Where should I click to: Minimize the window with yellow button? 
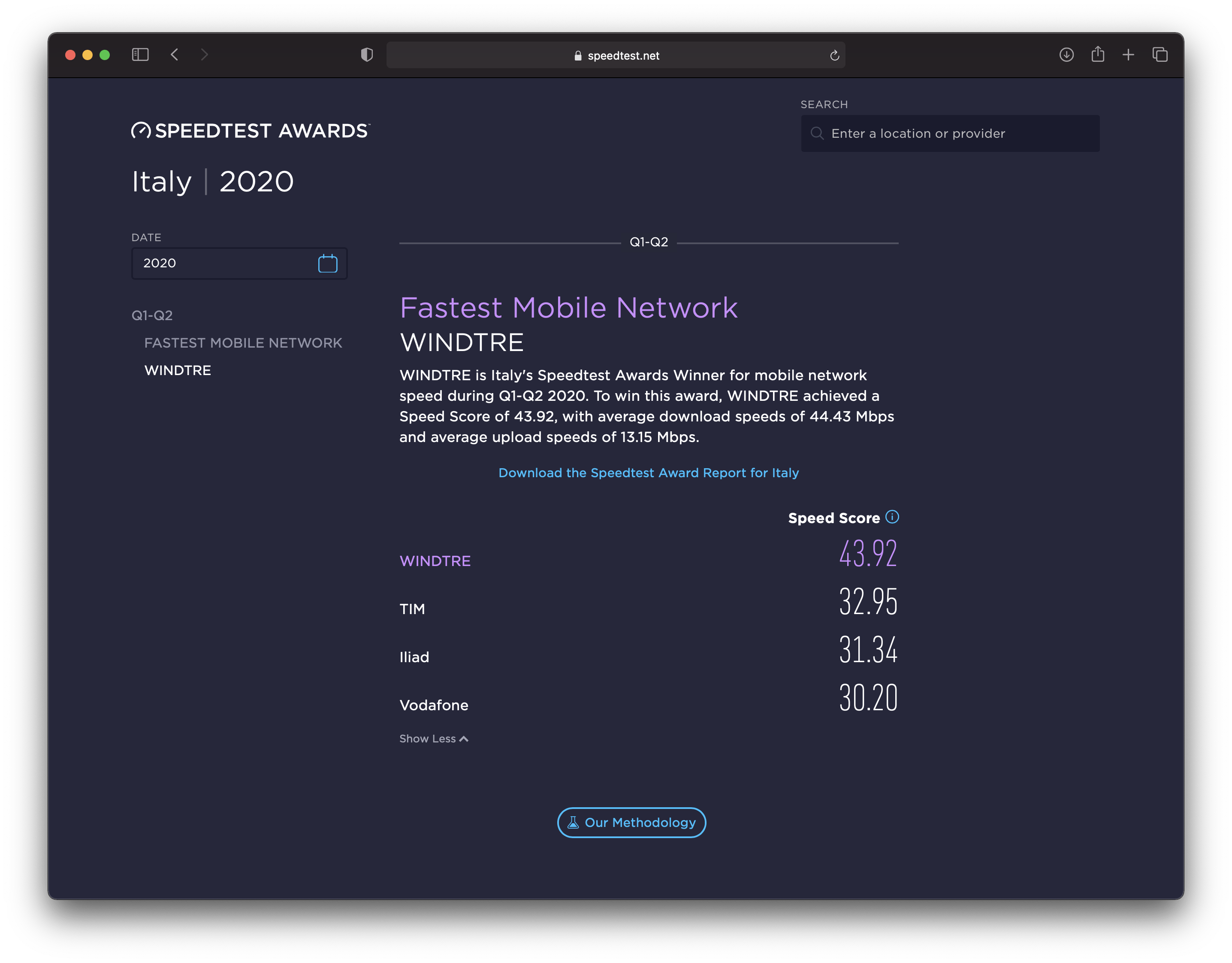tap(88, 55)
